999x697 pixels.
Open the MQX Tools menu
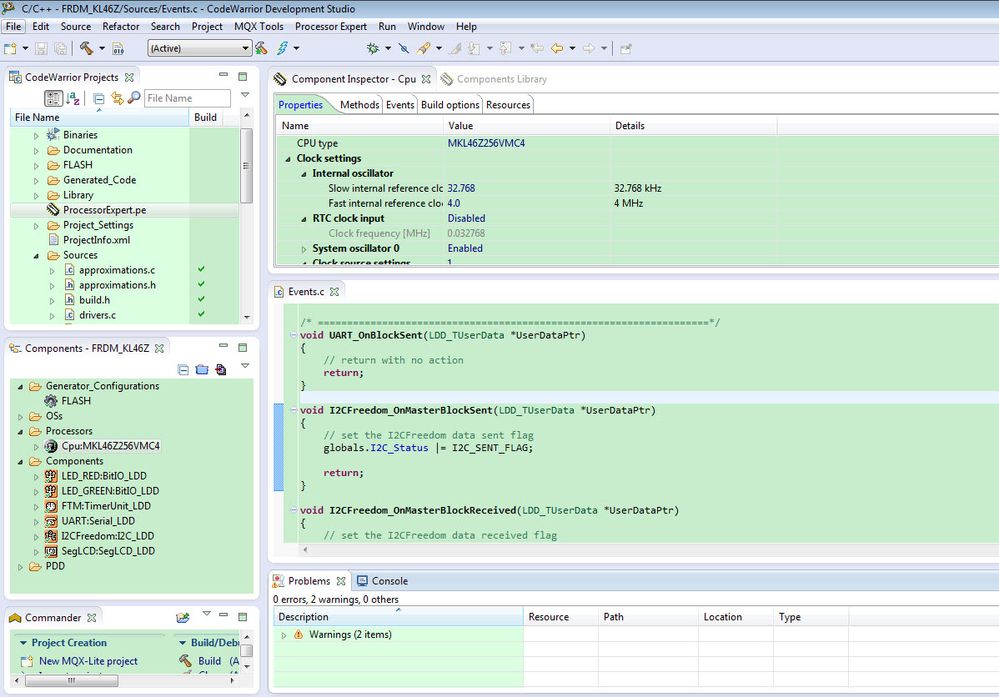[x=258, y=26]
